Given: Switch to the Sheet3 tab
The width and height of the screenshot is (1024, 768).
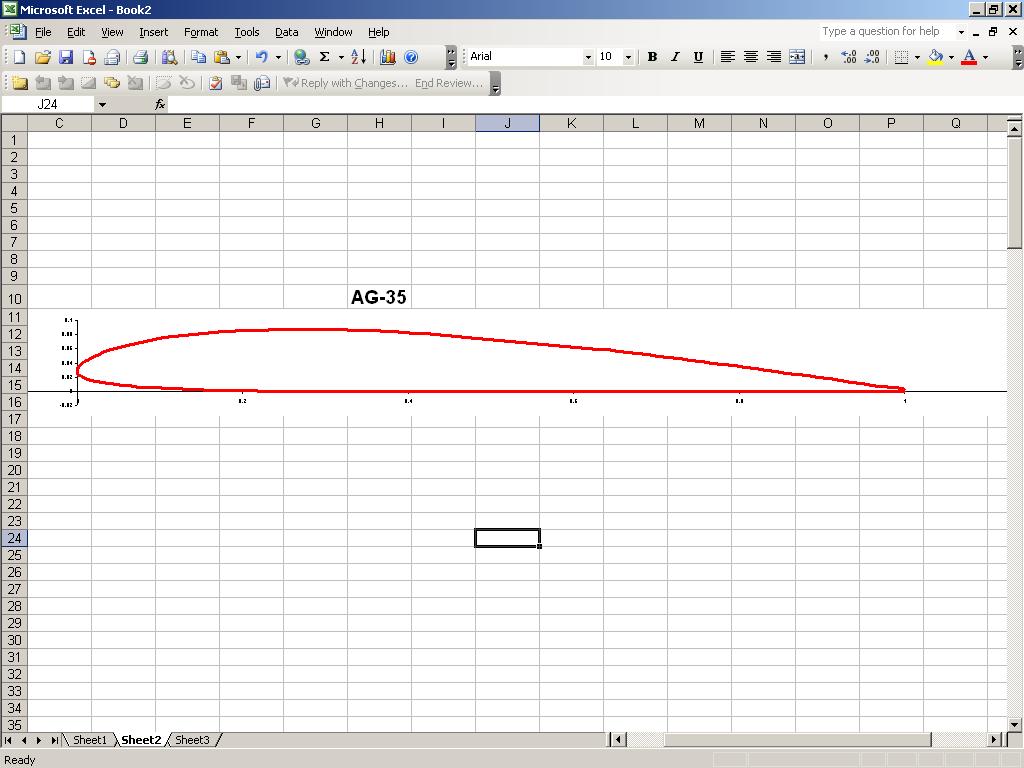Looking at the screenshot, I should tap(192, 740).
